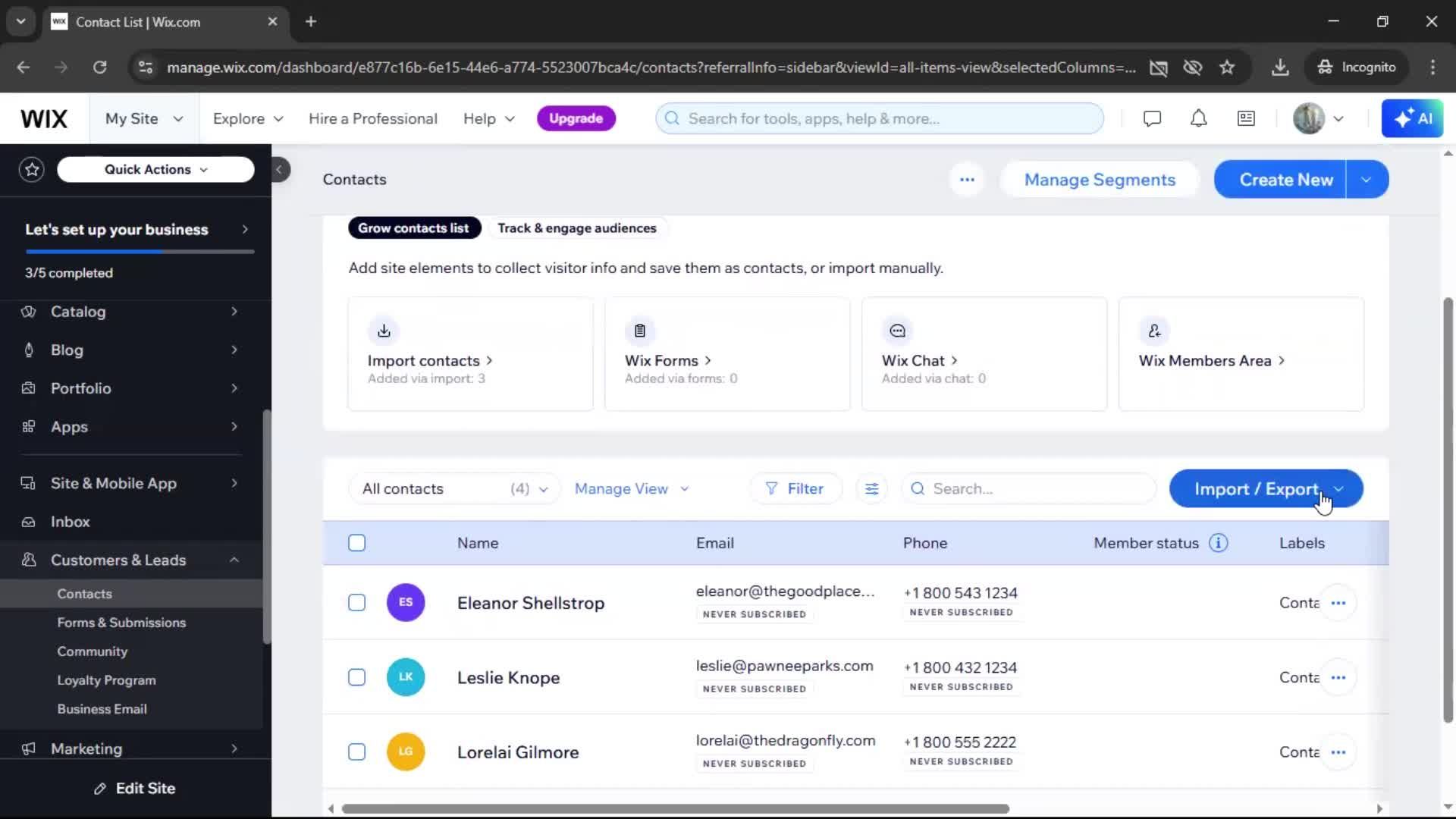Open the Explore dropdown menu

248,119
